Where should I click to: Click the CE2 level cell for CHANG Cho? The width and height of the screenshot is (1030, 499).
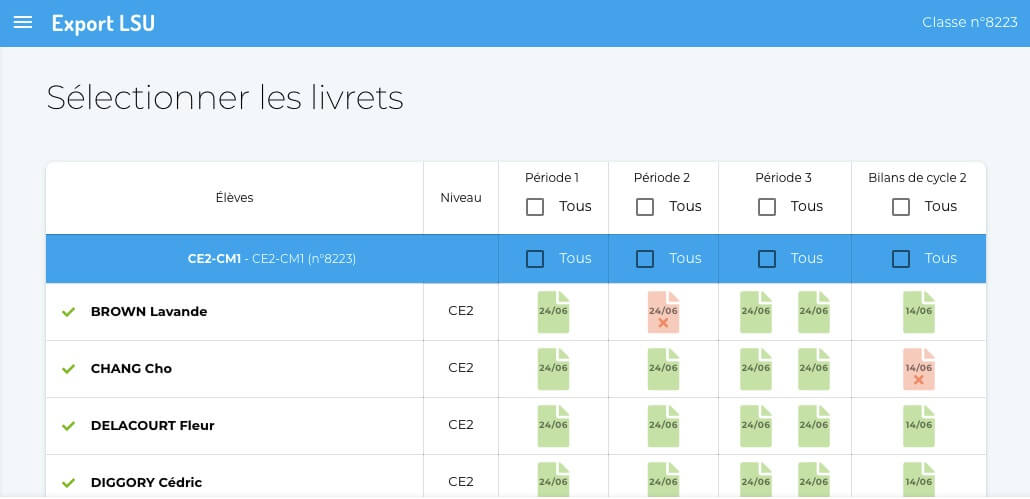460,368
